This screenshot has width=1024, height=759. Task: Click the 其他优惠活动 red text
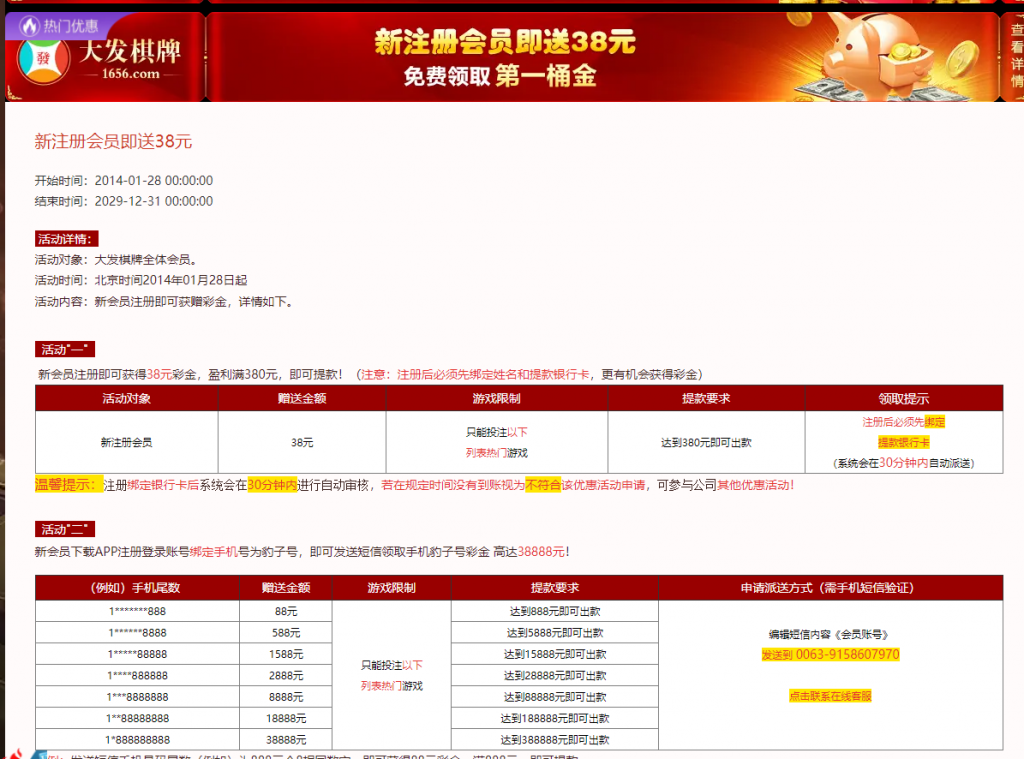(756, 485)
